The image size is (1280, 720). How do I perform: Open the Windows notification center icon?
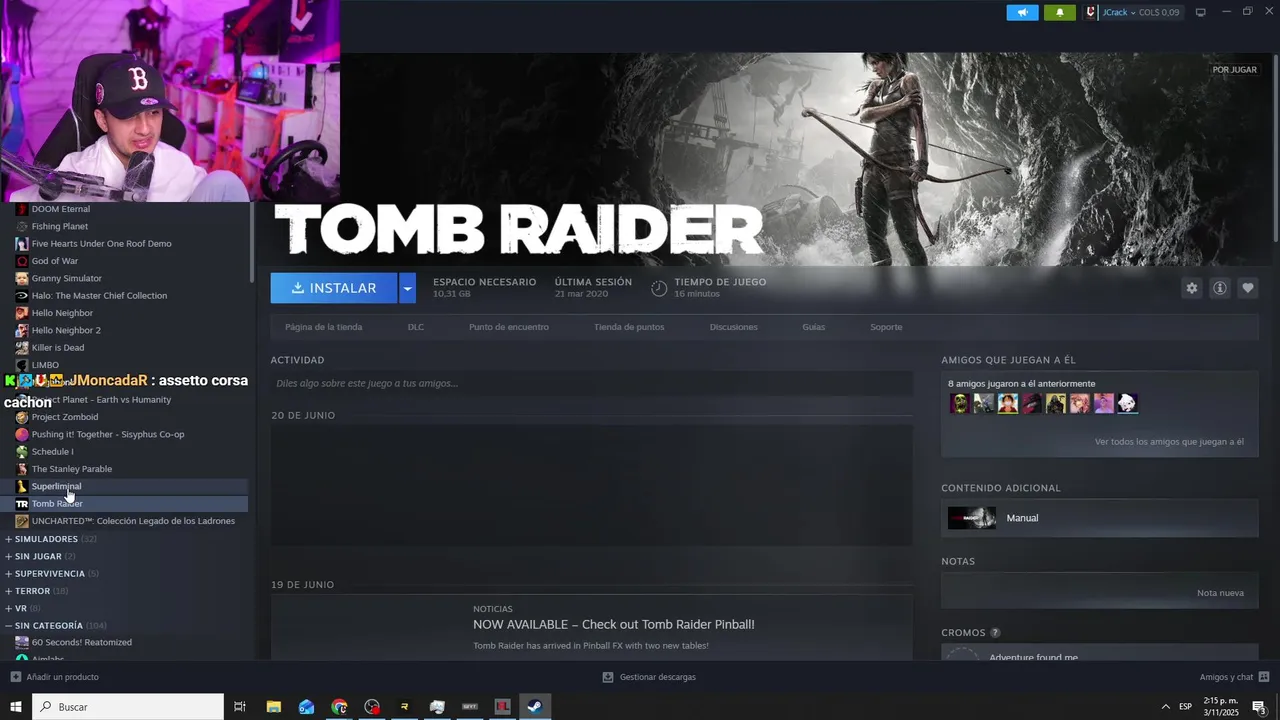[1259, 707]
